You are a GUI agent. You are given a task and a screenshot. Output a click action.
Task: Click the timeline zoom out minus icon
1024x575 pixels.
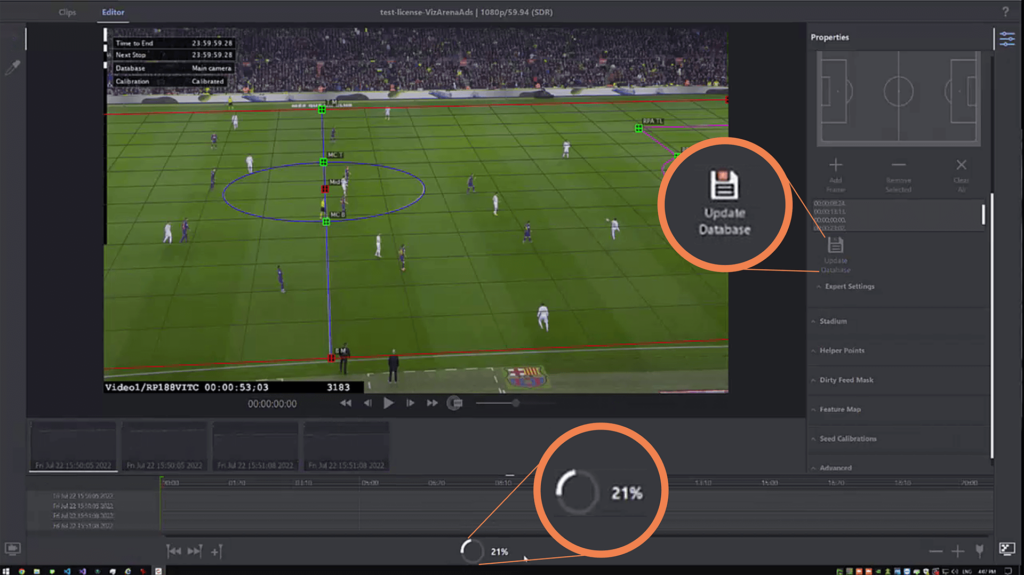tap(936, 551)
